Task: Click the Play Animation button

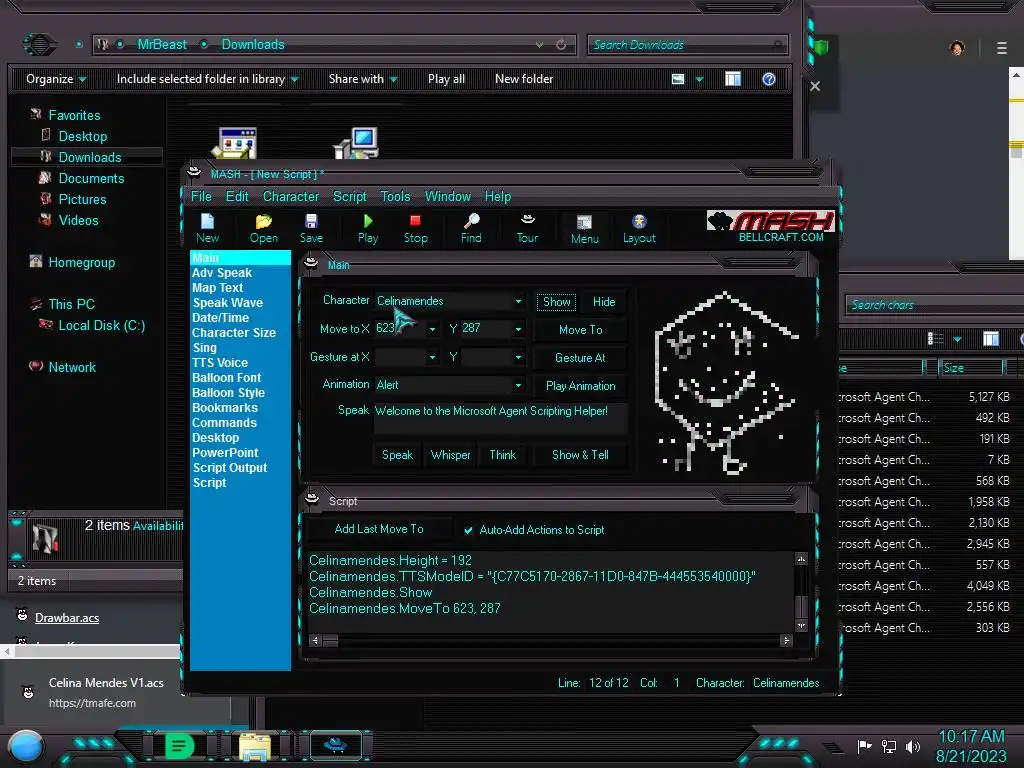Action: pos(581,386)
